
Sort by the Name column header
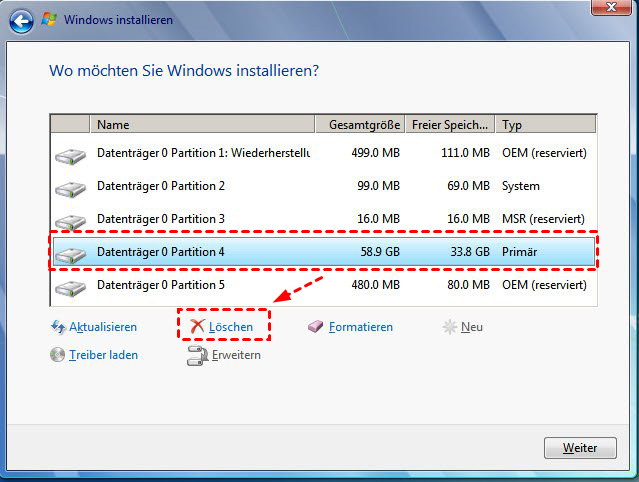click(x=202, y=124)
